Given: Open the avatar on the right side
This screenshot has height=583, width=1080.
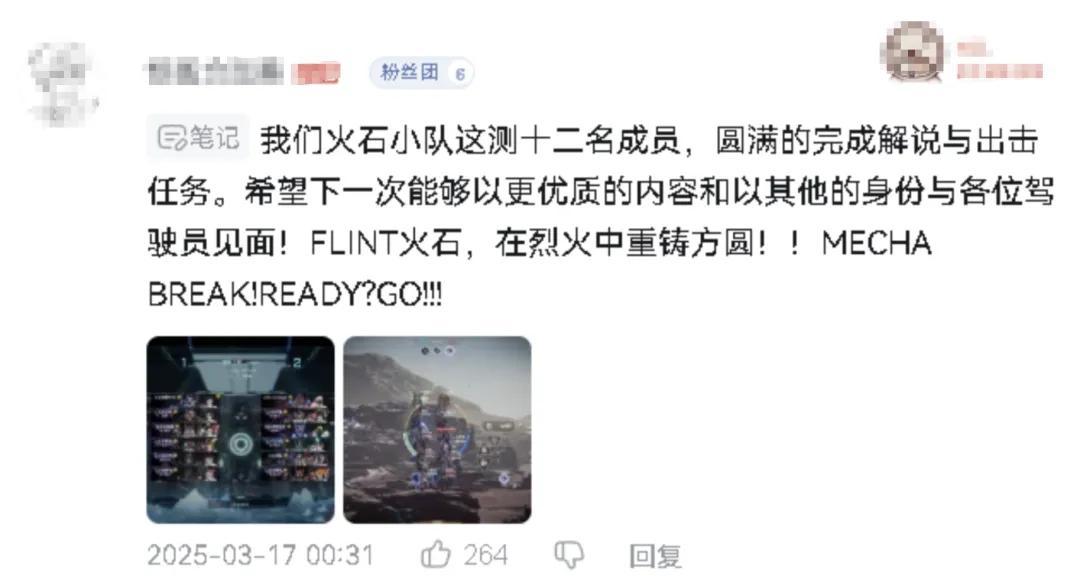Looking at the screenshot, I should (914, 52).
